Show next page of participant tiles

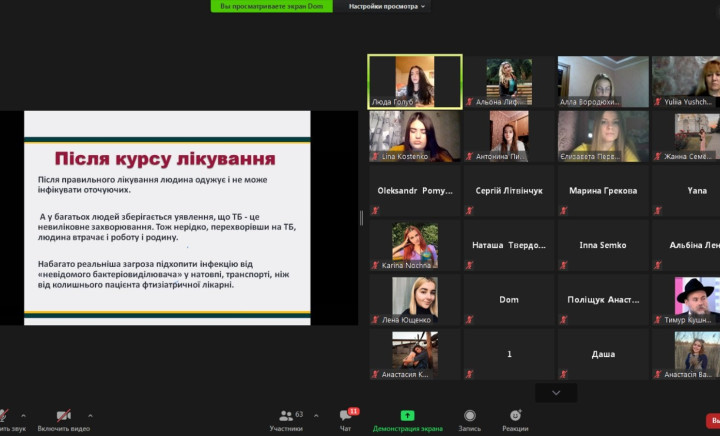[556, 393]
